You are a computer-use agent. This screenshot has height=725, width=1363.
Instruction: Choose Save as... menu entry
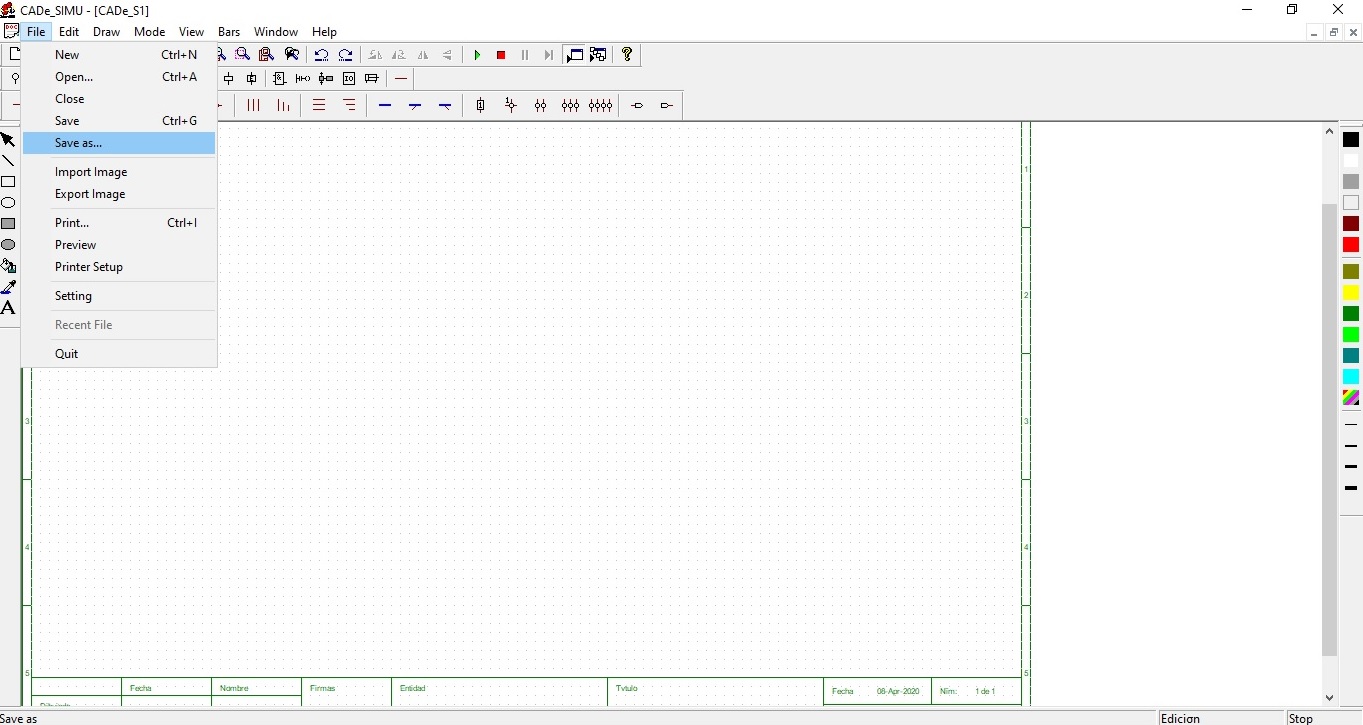pyautogui.click(x=119, y=143)
